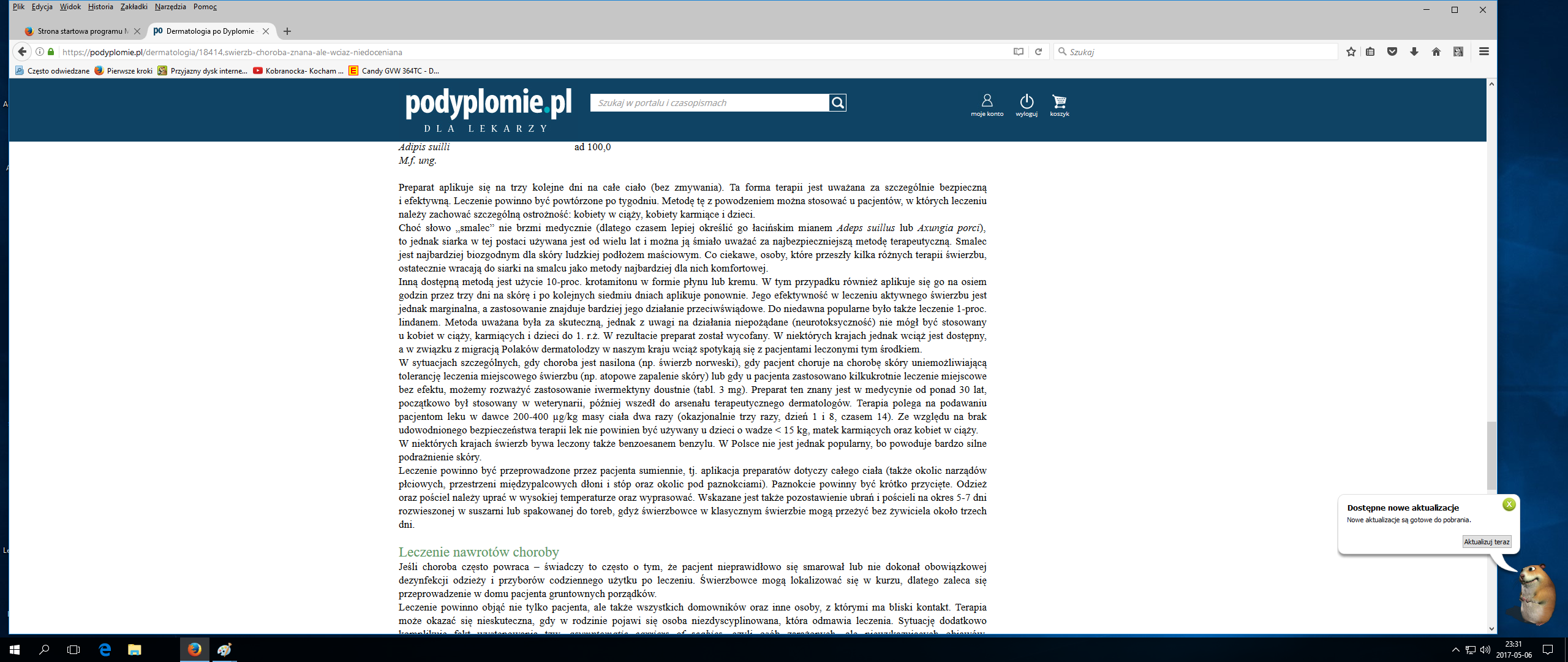1568x662 pixels.
Task: Select Dermatologia po Dyplomie tab
Action: [210, 31]
